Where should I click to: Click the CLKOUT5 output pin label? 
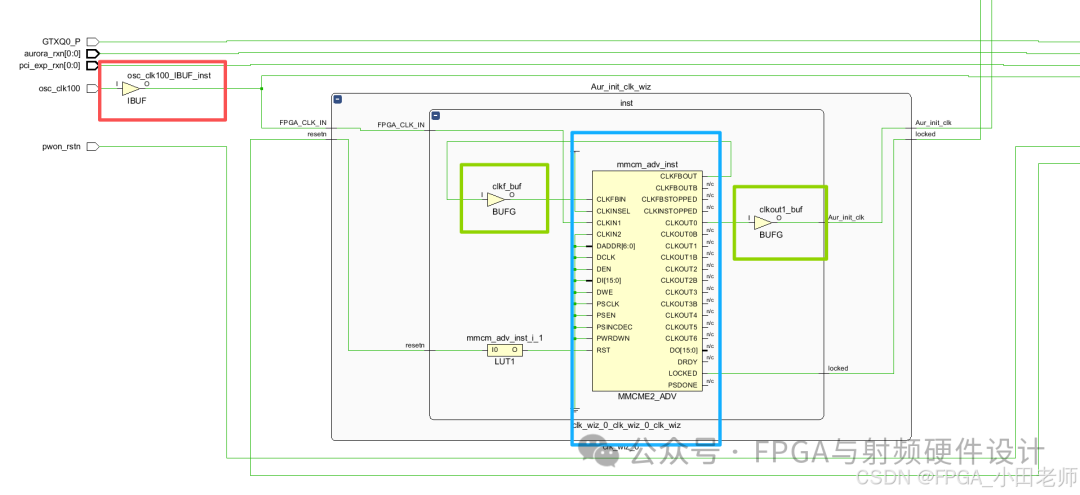pyautogui.click(x=681, y=327)
